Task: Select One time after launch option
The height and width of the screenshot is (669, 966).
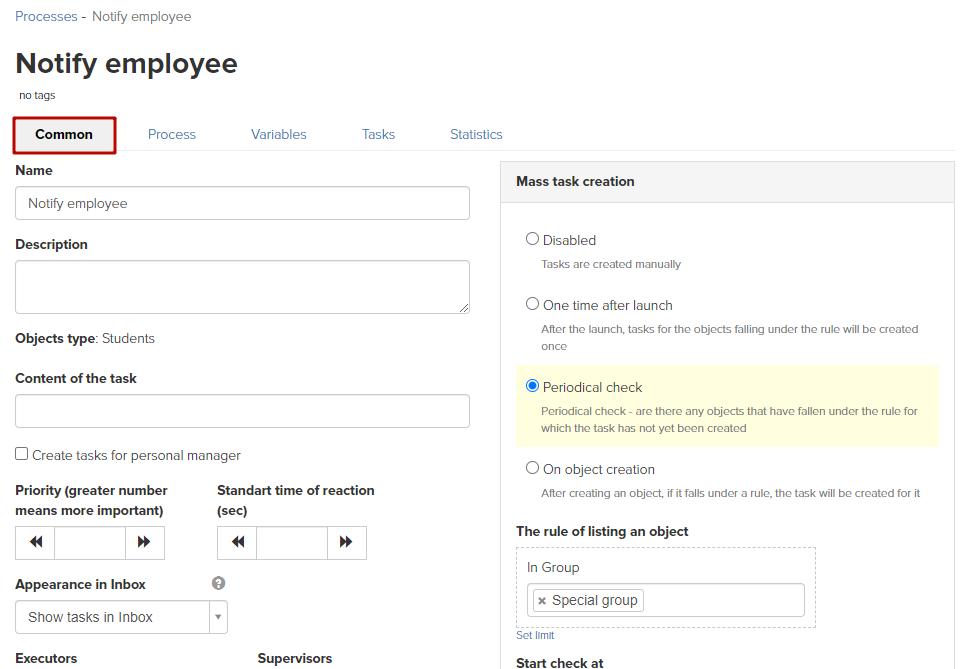Action: [532, 304]
